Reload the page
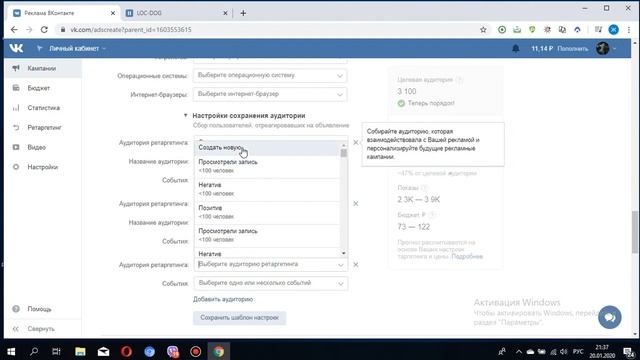The width and height of the screenshot is (640, 360). point(44,29)
